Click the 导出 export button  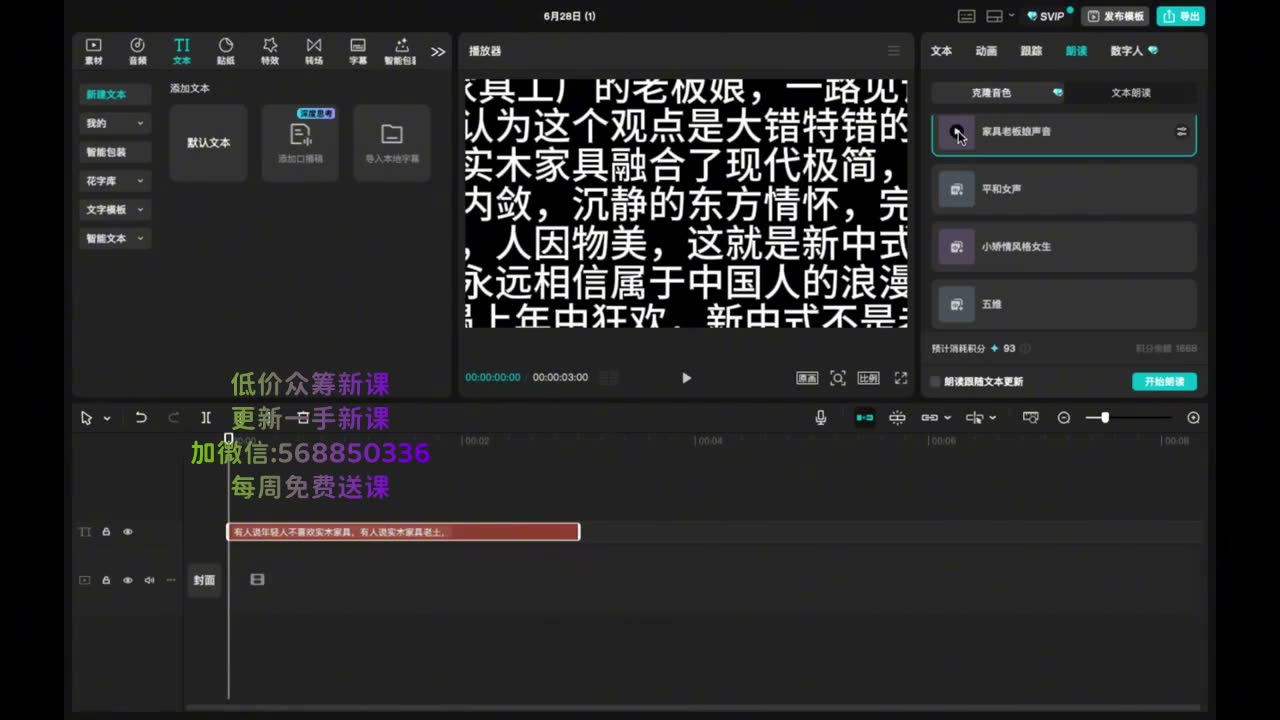click(x=1181, y=16)
